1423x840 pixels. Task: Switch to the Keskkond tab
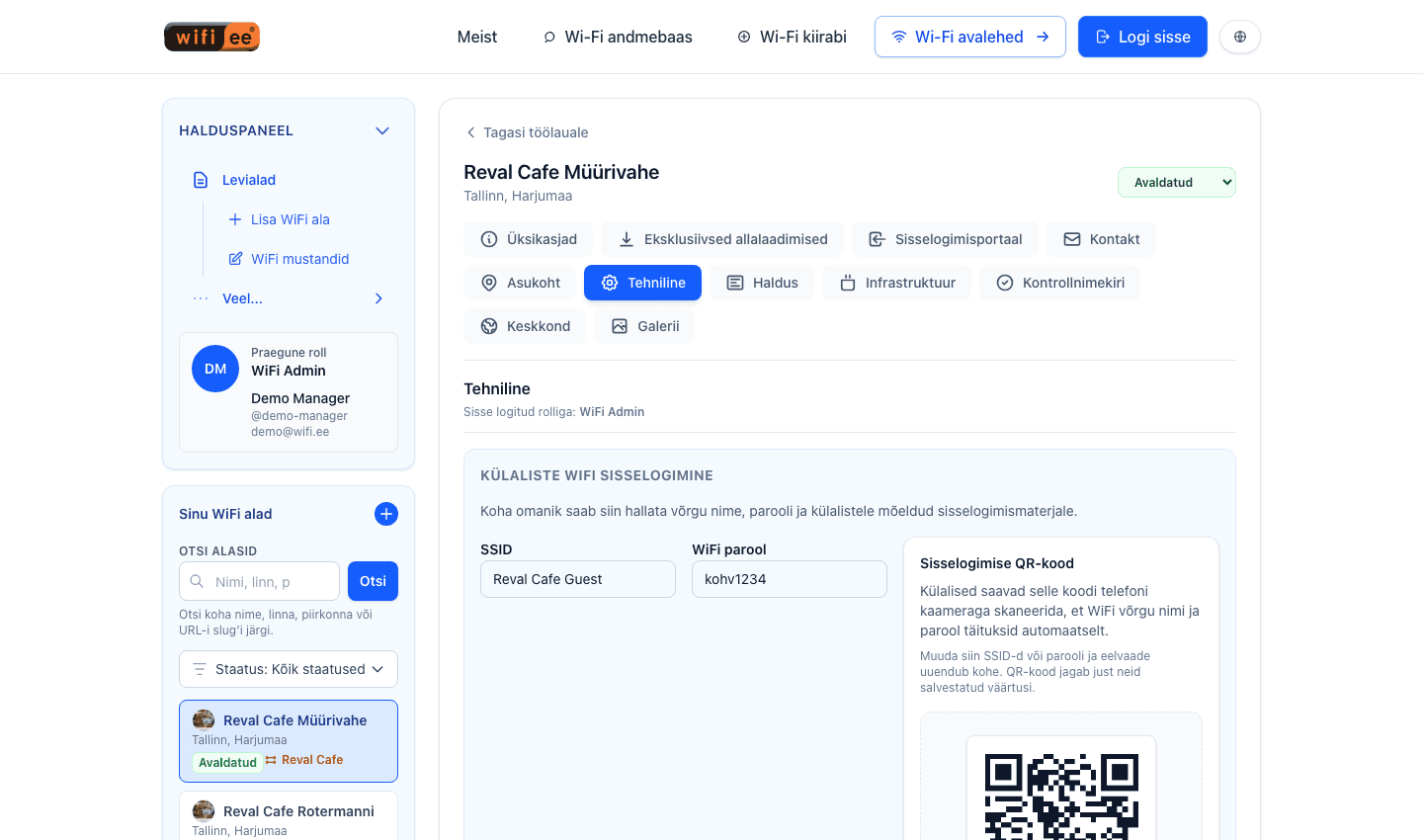[525, 326]
